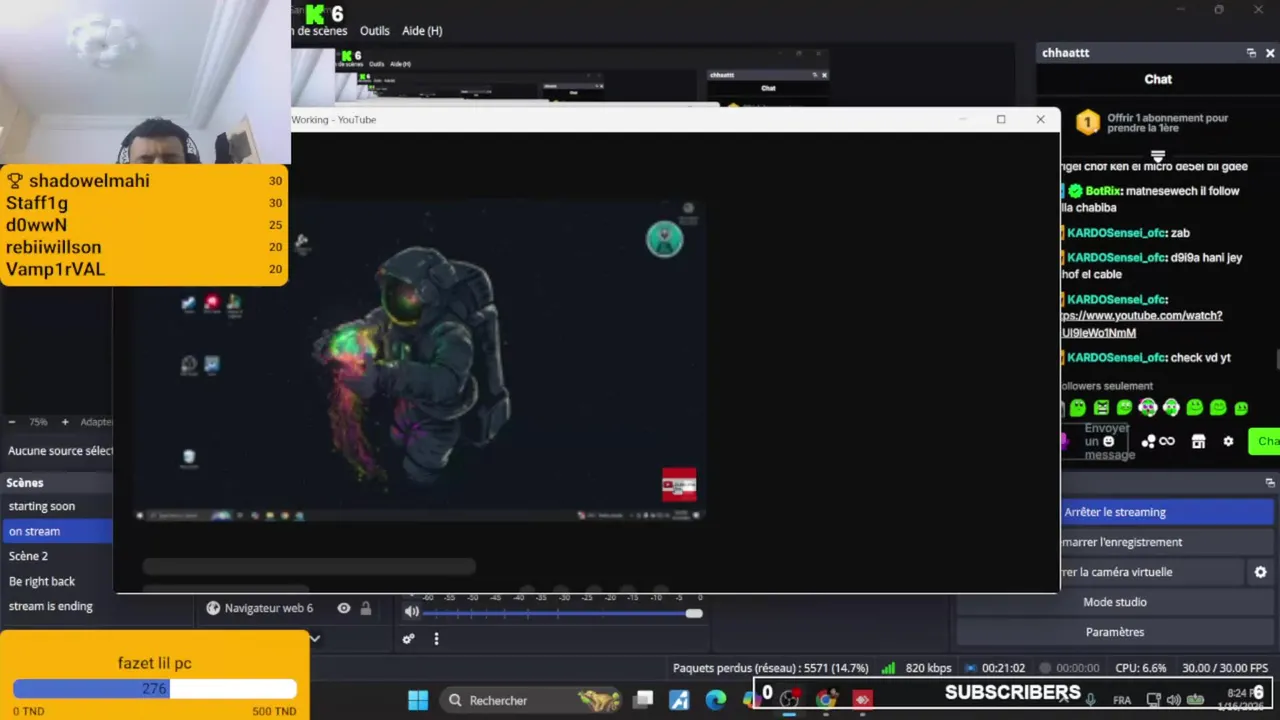Pop out the chhaattt chat dock
Viewport: 1280px width, 720px height.
[1251, 53]
